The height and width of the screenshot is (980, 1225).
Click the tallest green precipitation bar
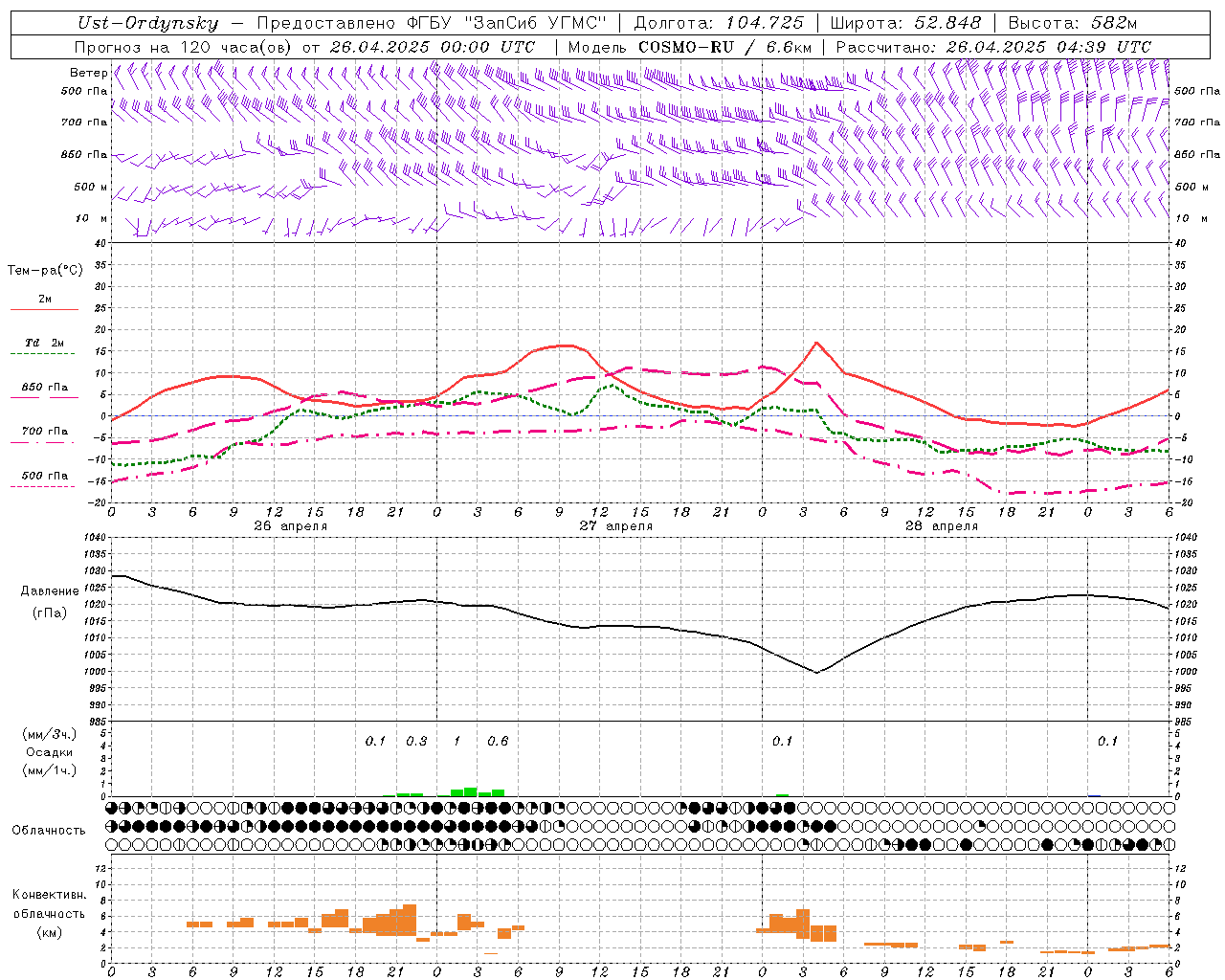click(470, 791)
